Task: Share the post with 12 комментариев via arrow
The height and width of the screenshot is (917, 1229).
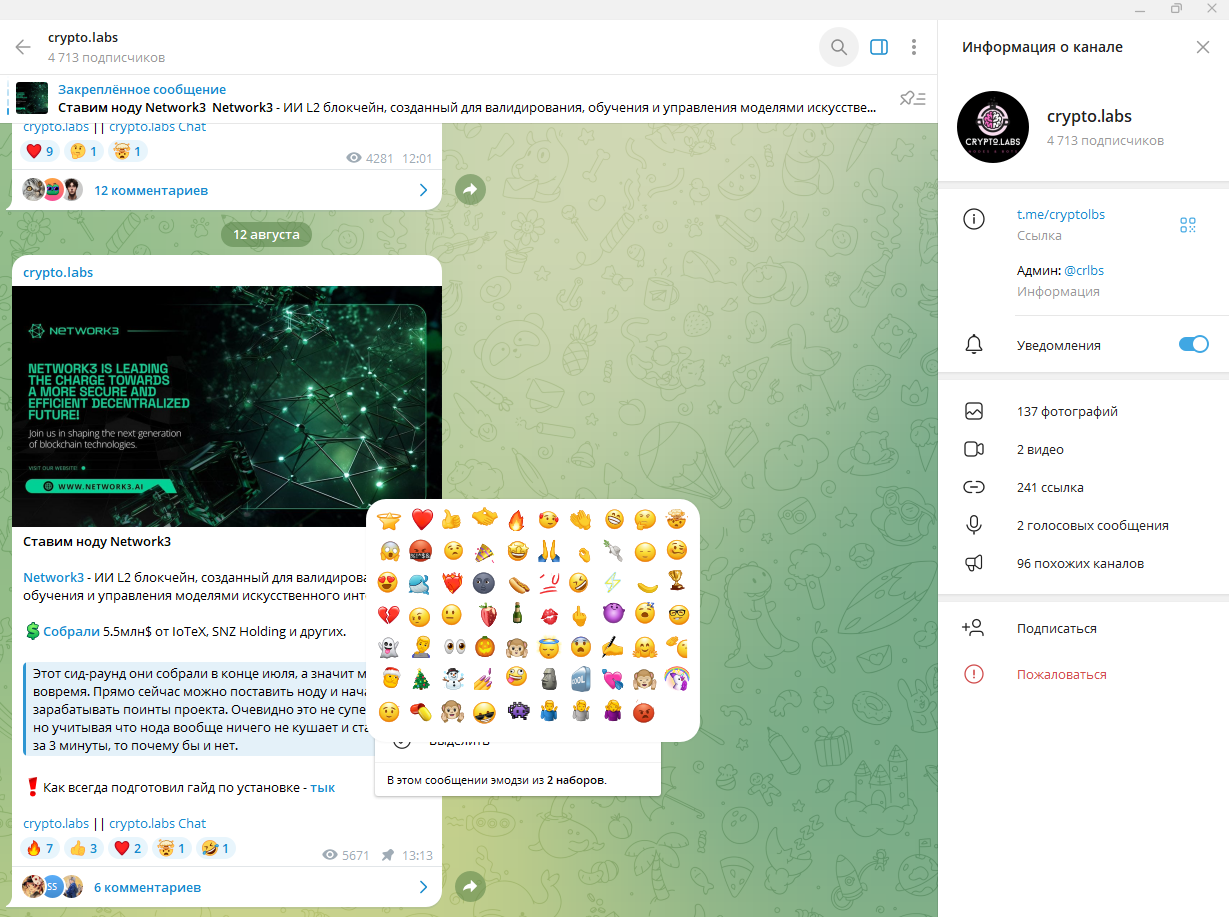Action: [x=471, y=190]
